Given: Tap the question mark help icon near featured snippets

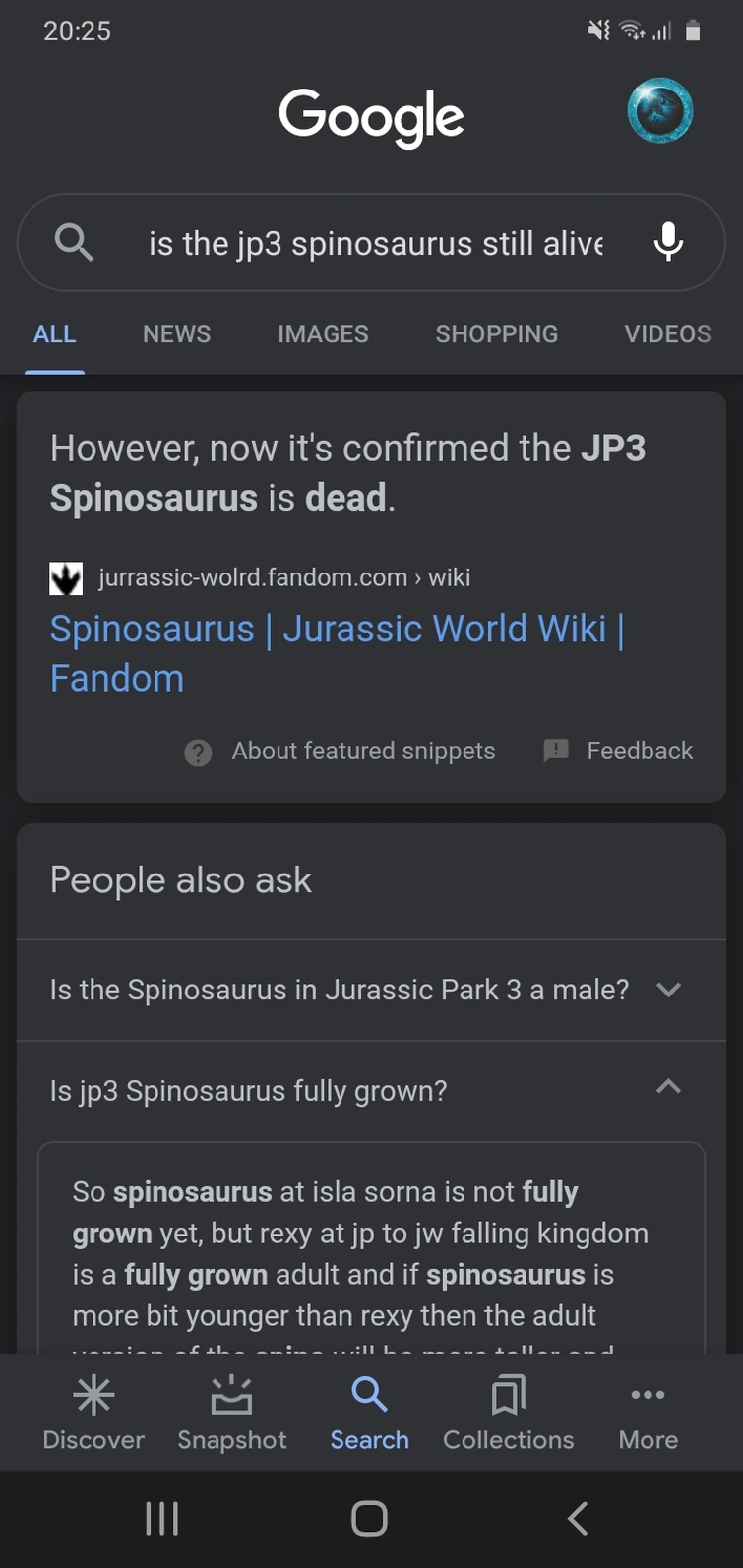Looking at the screenshot, I should point(198,751).
